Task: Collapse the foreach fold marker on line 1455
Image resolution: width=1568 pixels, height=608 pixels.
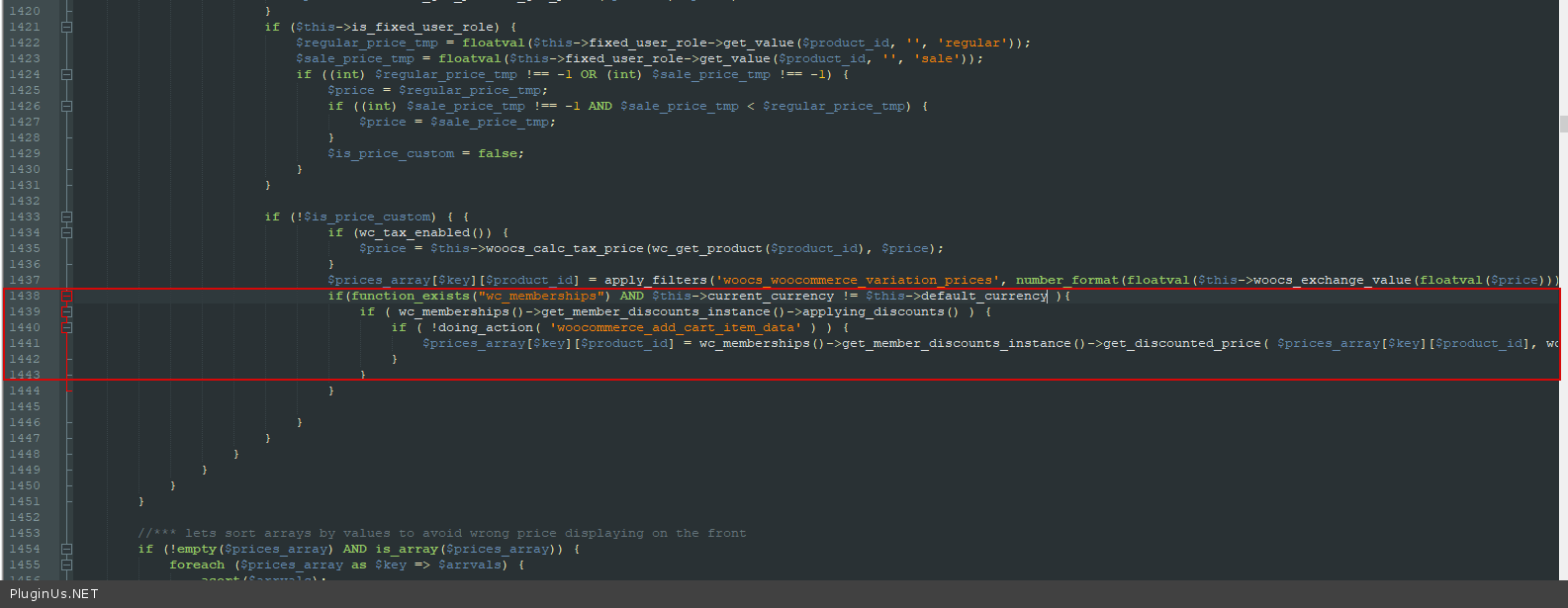Action: (66, 565)
